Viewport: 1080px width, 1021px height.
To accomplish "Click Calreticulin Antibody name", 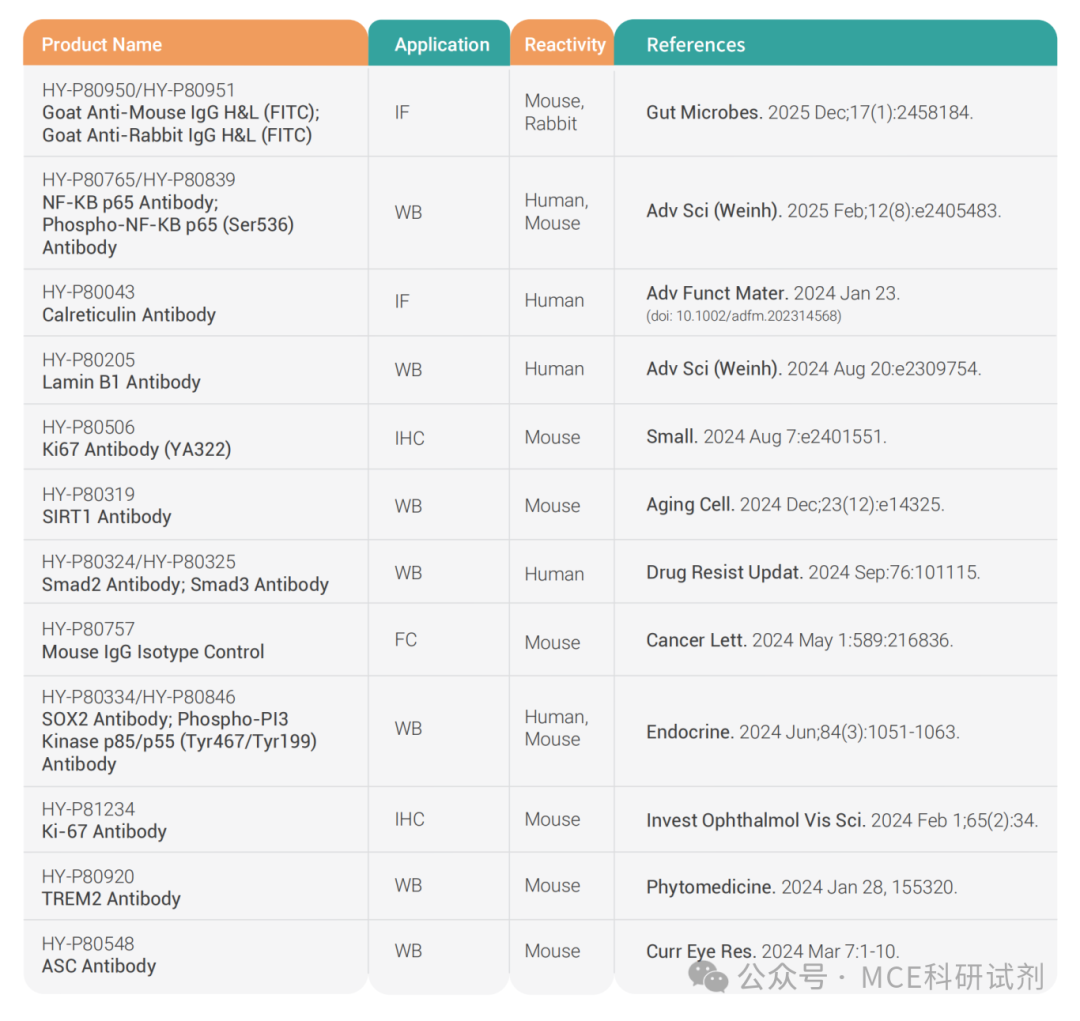I will point(129,315).
